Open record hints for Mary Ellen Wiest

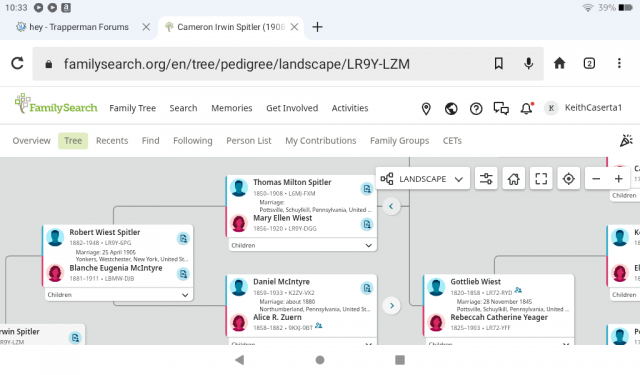pos(367,224)
